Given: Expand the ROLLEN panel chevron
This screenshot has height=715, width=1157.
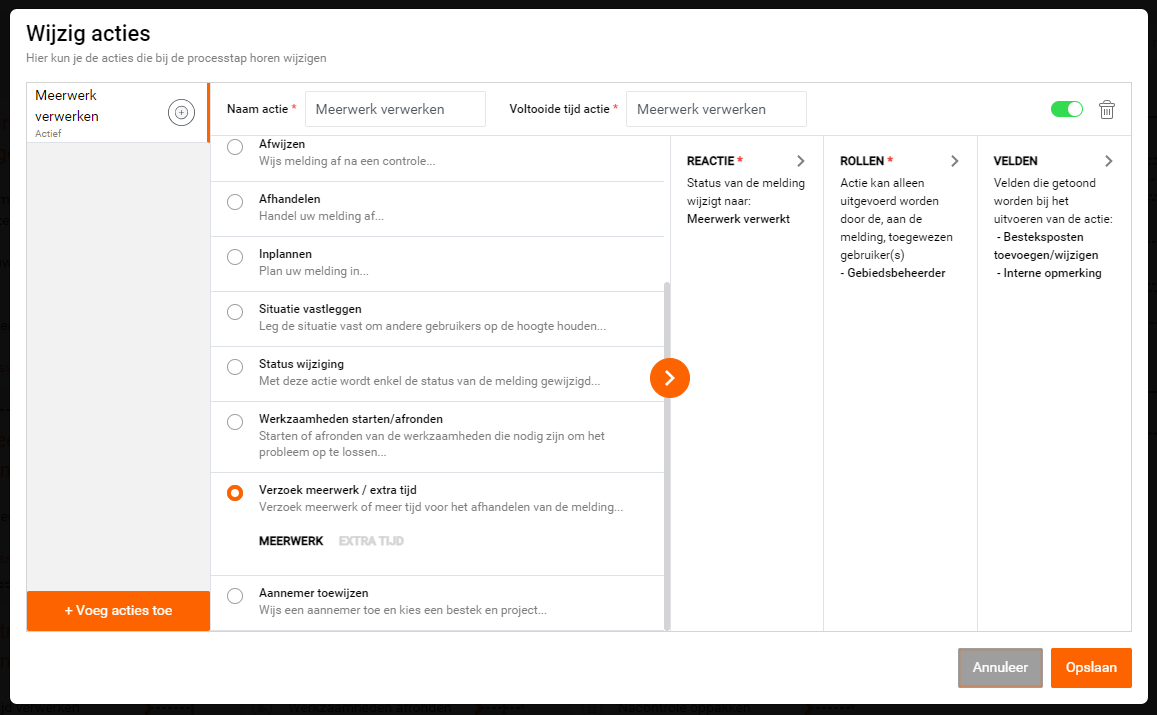Looking at the screenshot, I should coord(954,161).
